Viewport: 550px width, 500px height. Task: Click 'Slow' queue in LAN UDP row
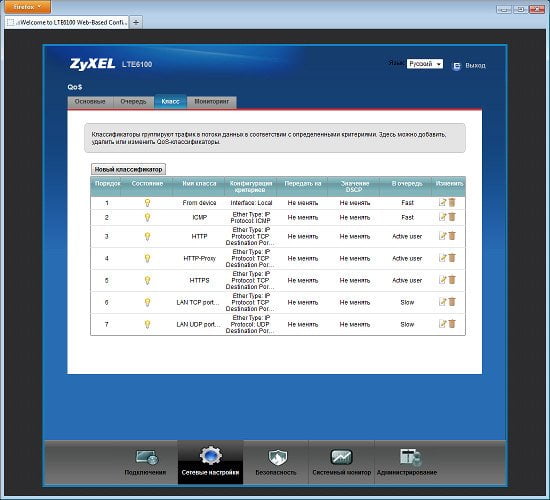click(407, 324)
